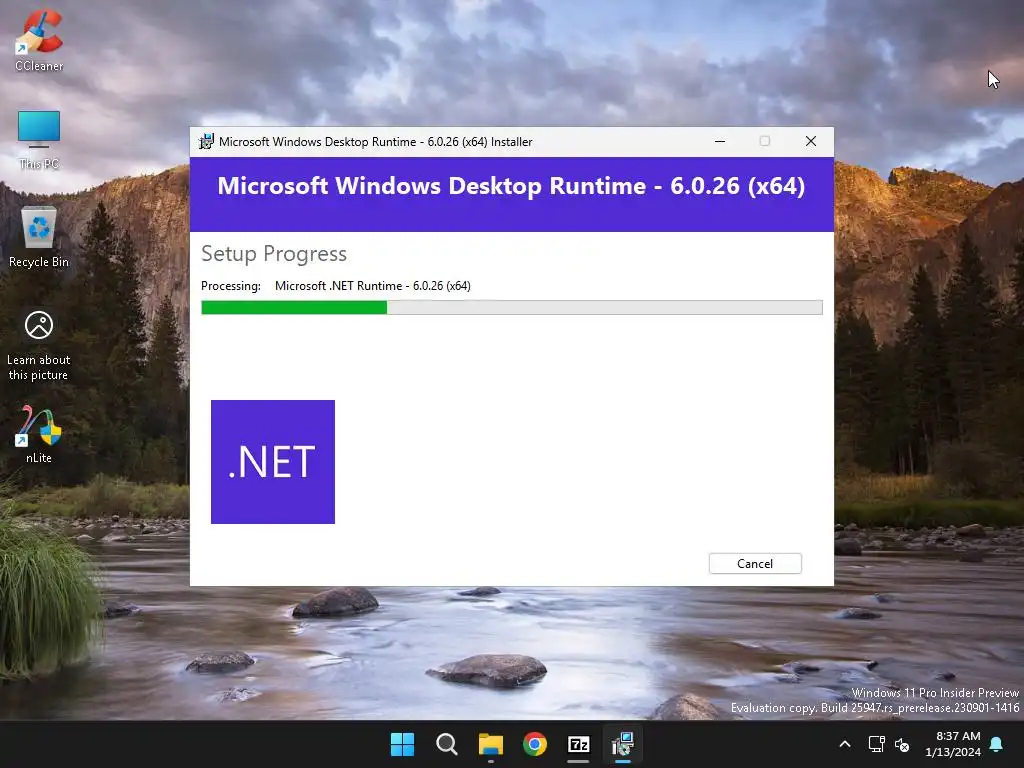Click the .NET logo image
Image resolution: width=1024 pixels, height=768 pixels.
[x=273, y=462]
